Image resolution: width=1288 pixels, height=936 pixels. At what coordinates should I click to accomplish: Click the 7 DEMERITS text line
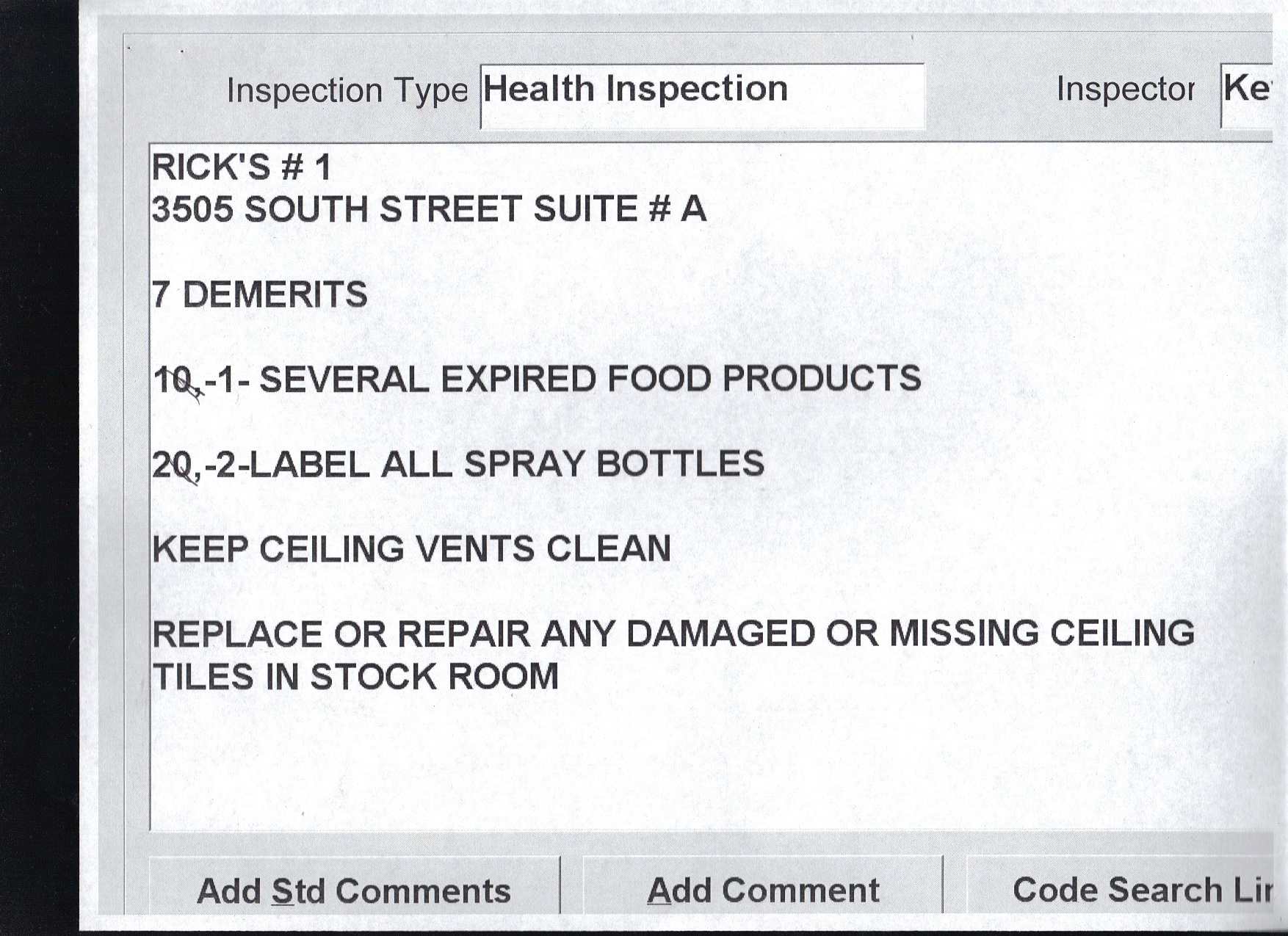pos(259,295)
